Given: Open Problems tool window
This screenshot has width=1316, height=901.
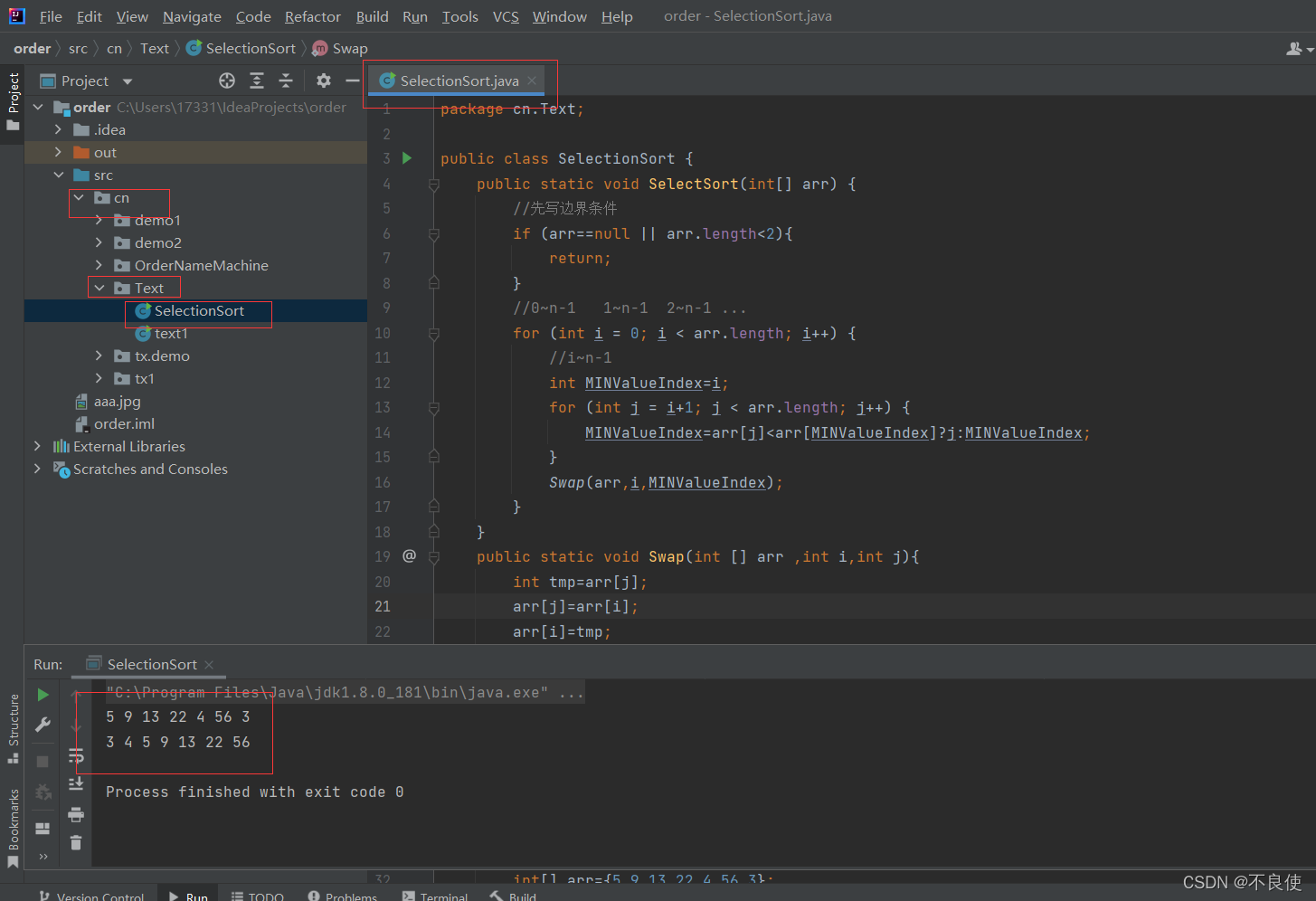Looking at the screenshot, I should coord(343,896).
